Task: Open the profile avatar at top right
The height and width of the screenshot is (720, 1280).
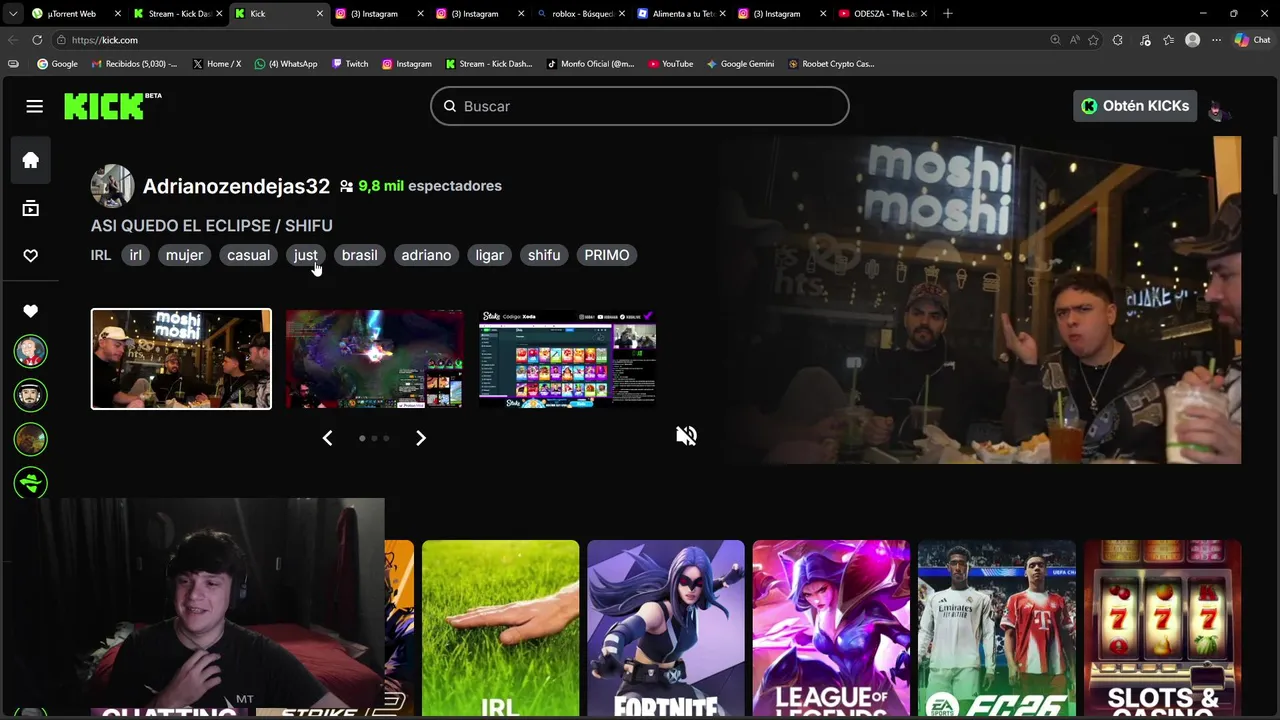Action: click(x=1219, y=106)
